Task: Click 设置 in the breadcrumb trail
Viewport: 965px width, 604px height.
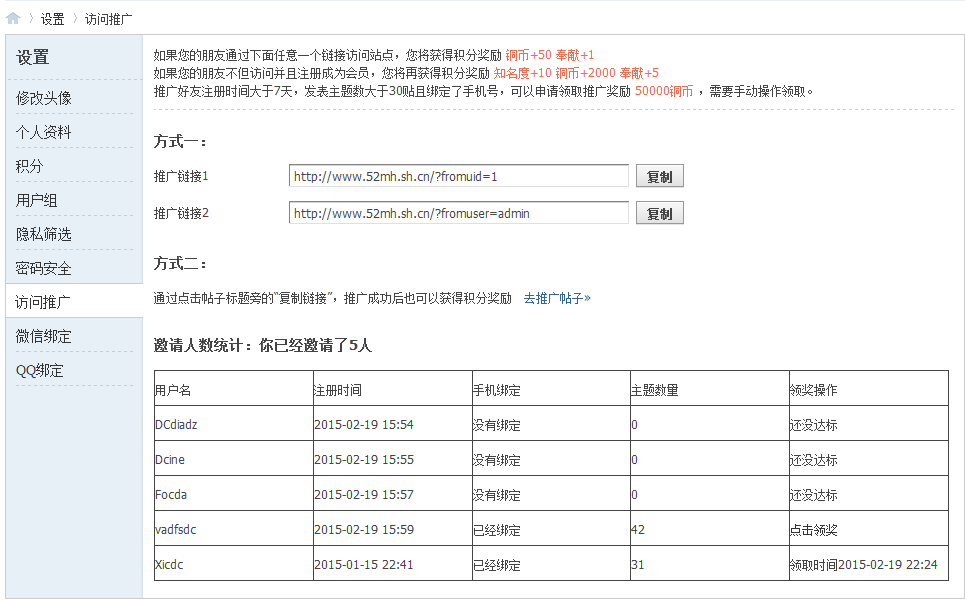Action: (x=50, y=18)
